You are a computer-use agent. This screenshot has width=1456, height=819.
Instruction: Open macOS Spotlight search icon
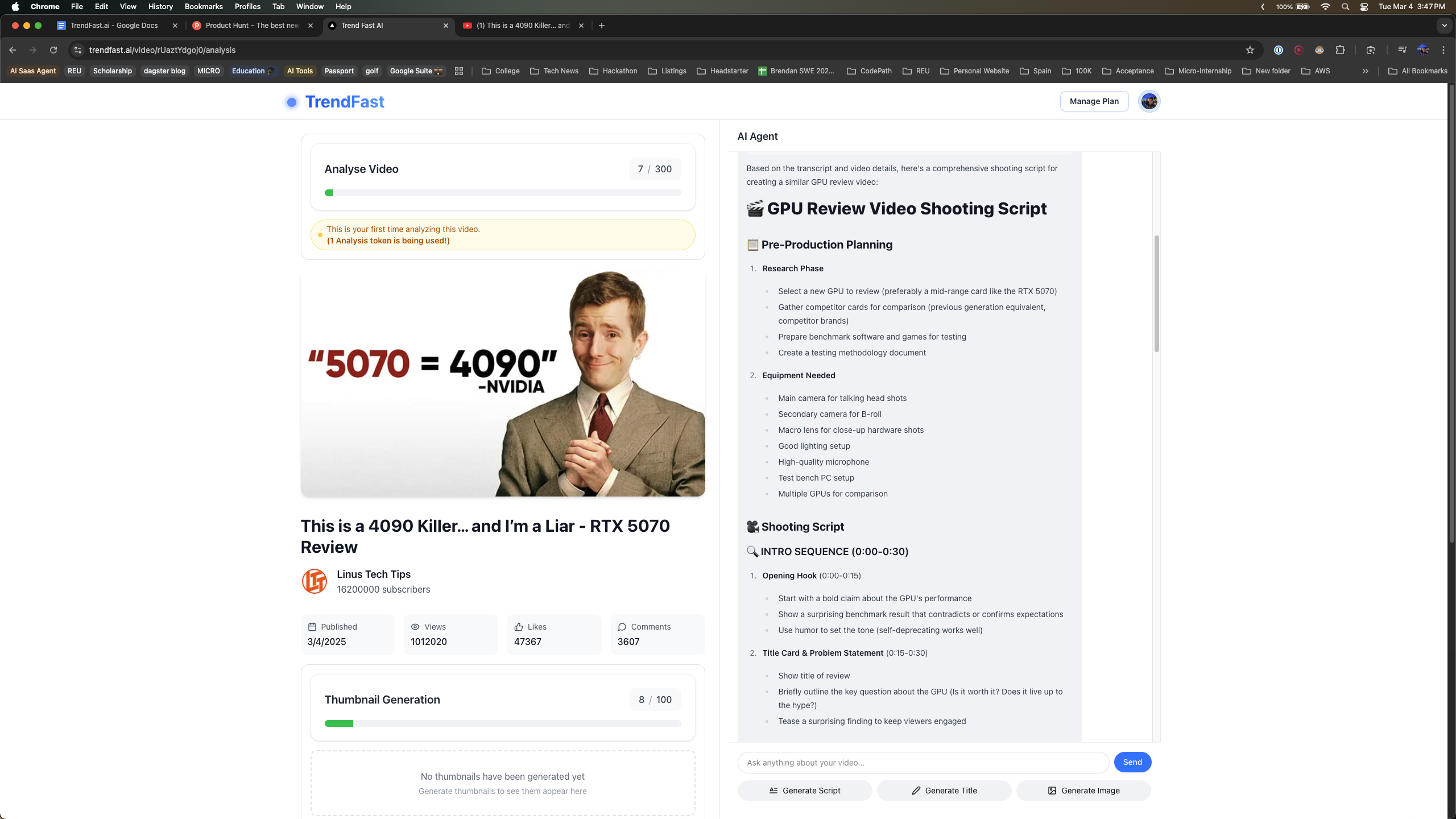(1345, 7)
